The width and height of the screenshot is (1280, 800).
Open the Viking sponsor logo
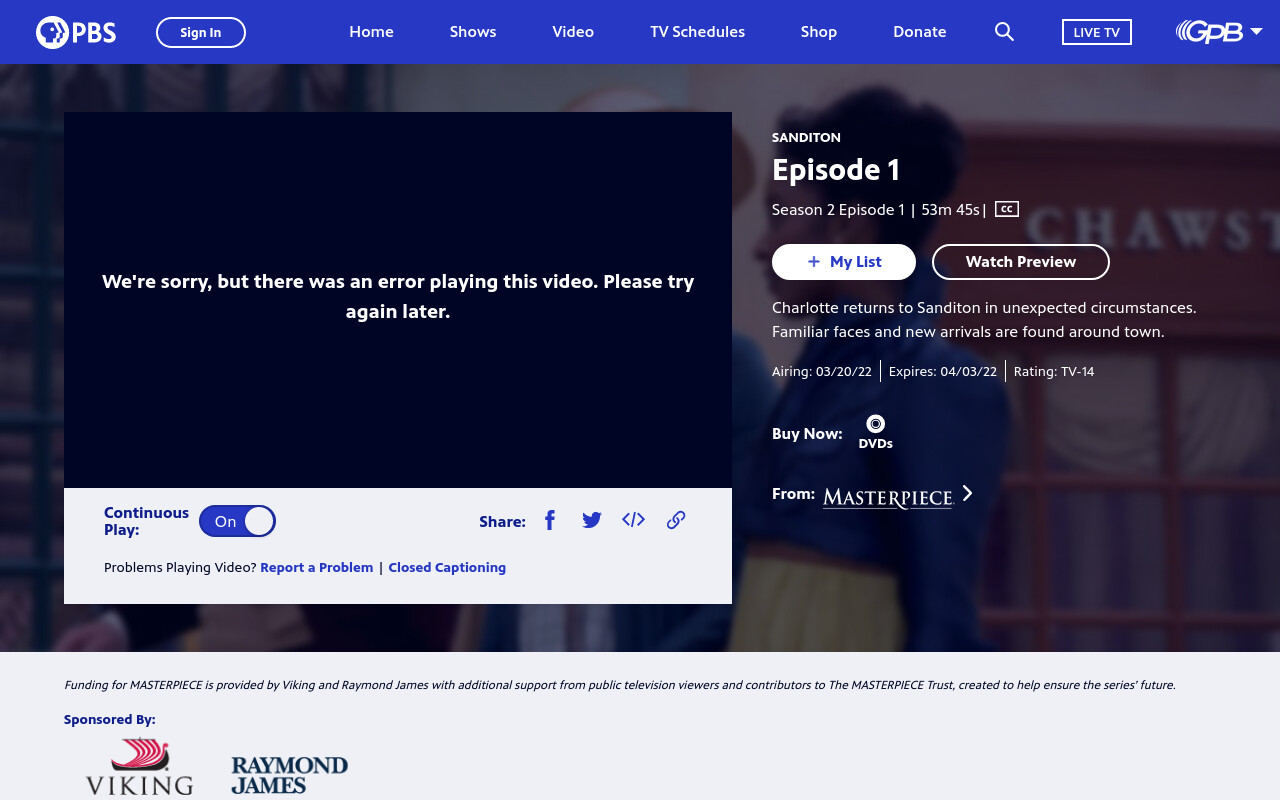click(140, 767)
